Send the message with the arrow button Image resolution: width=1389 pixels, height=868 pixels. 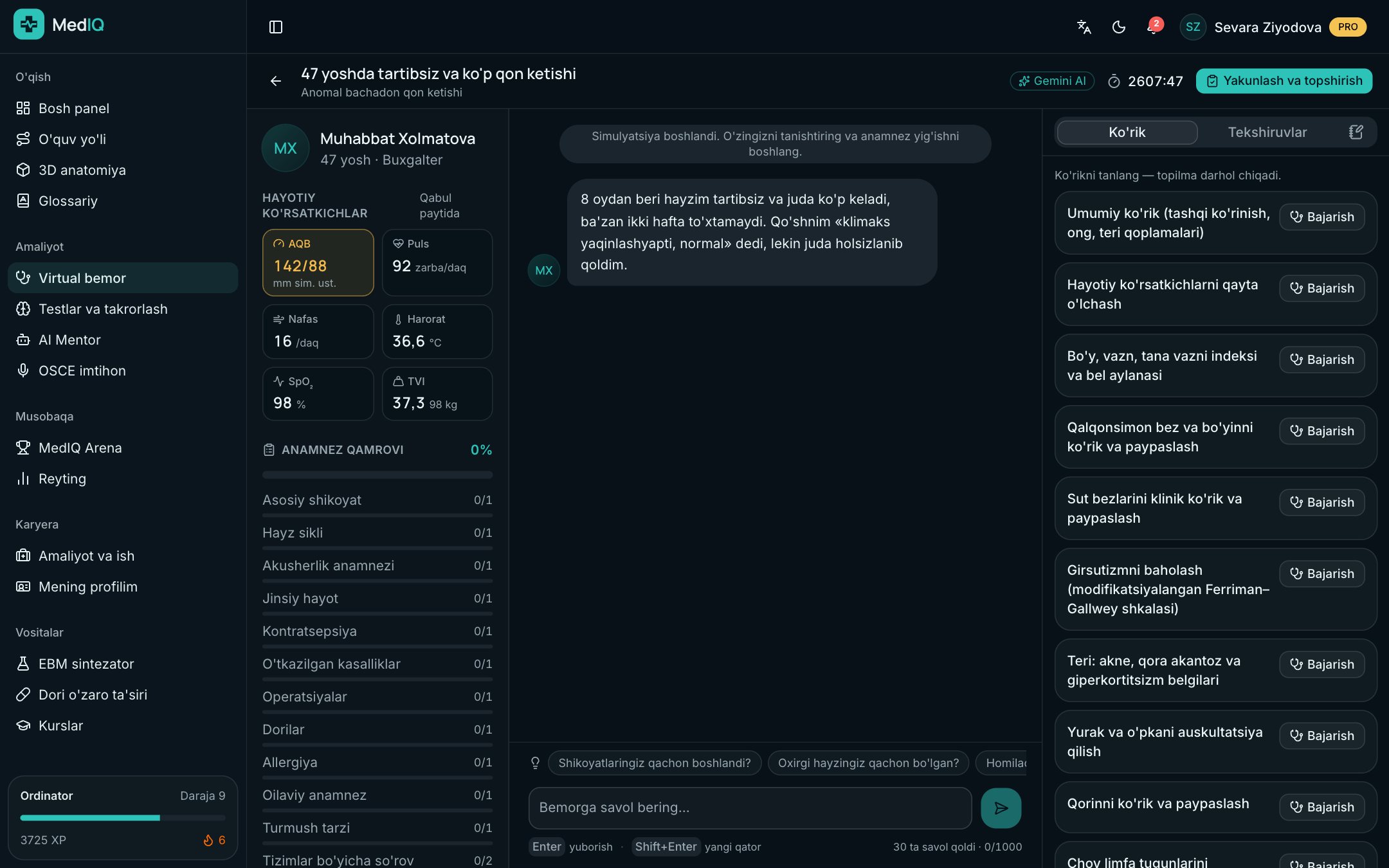click(1001, 808)
